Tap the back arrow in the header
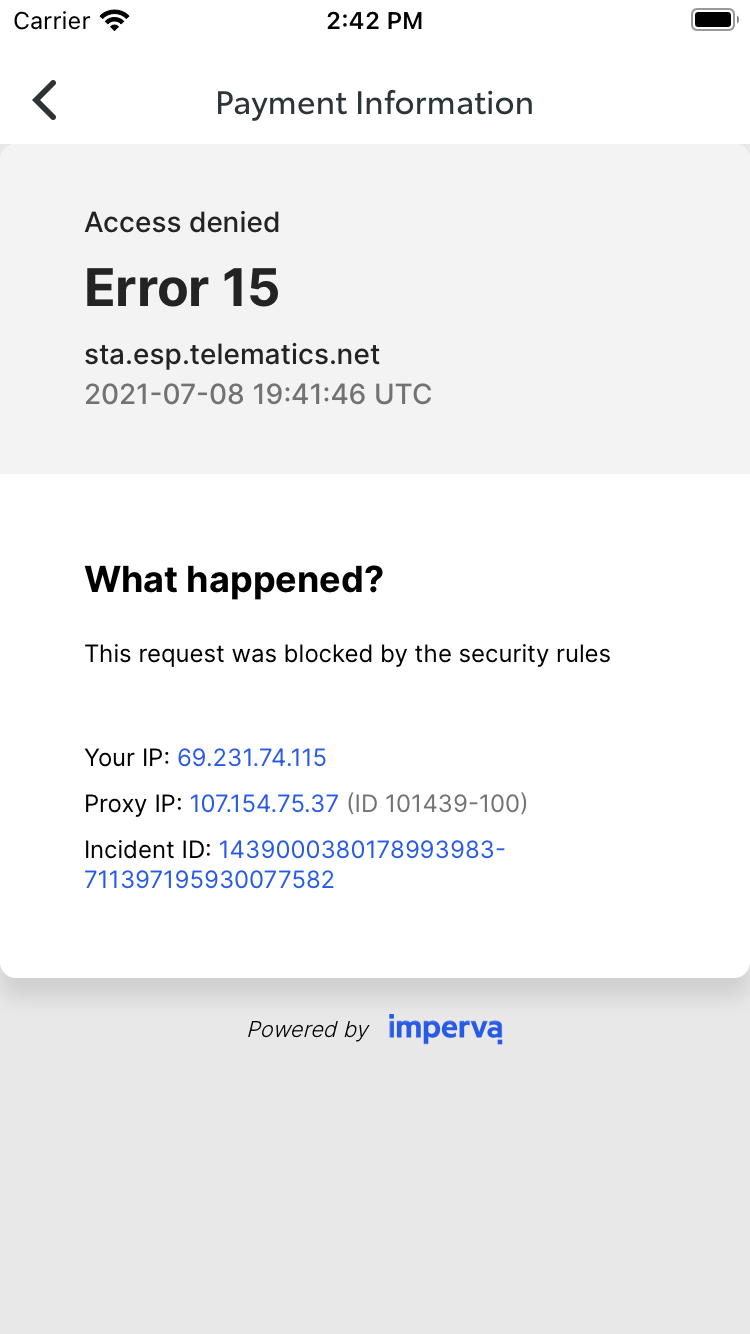Viewport: 750px width, 1334px height. tap(45, 101)
